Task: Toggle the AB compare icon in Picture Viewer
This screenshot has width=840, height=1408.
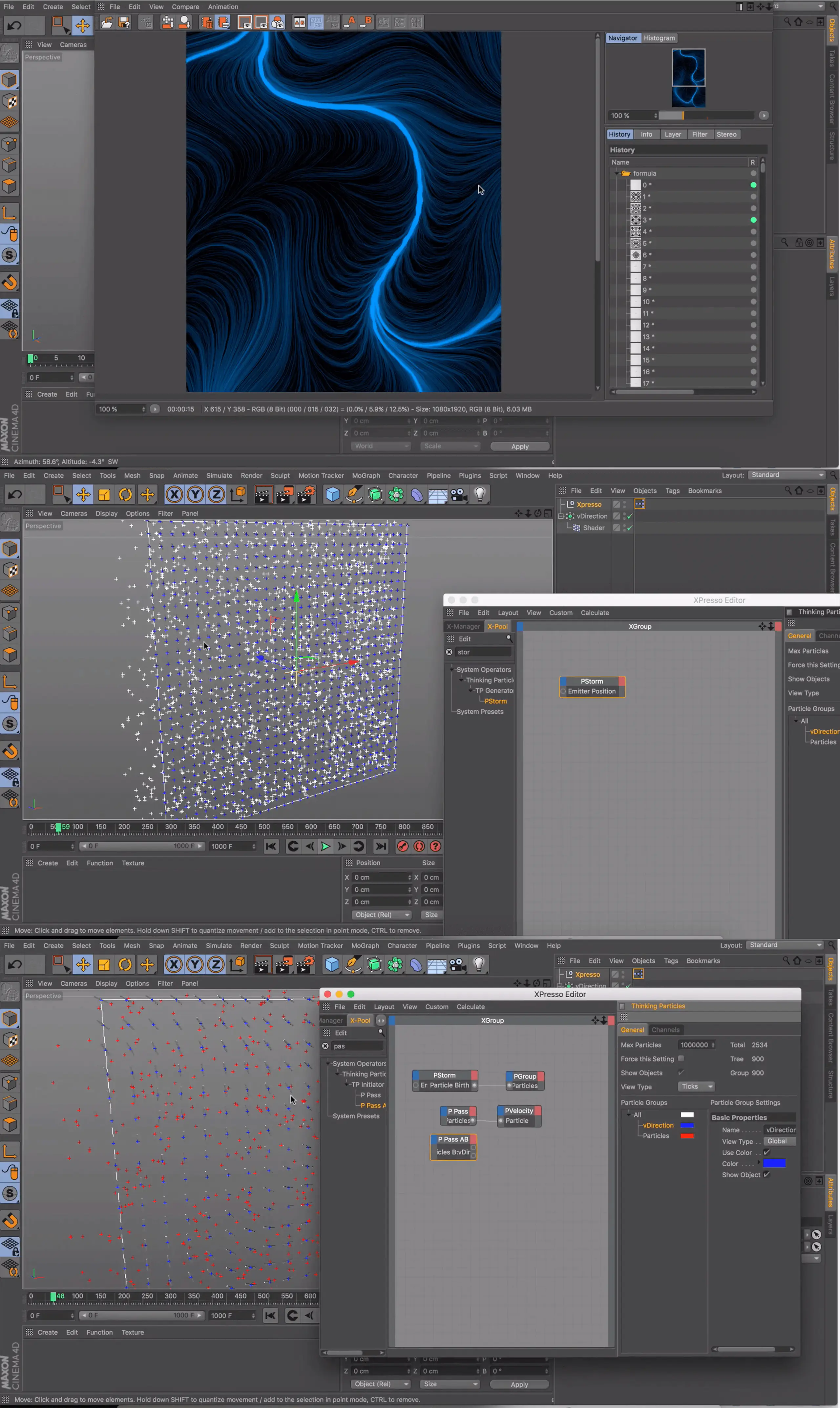Action: (300, 23)
